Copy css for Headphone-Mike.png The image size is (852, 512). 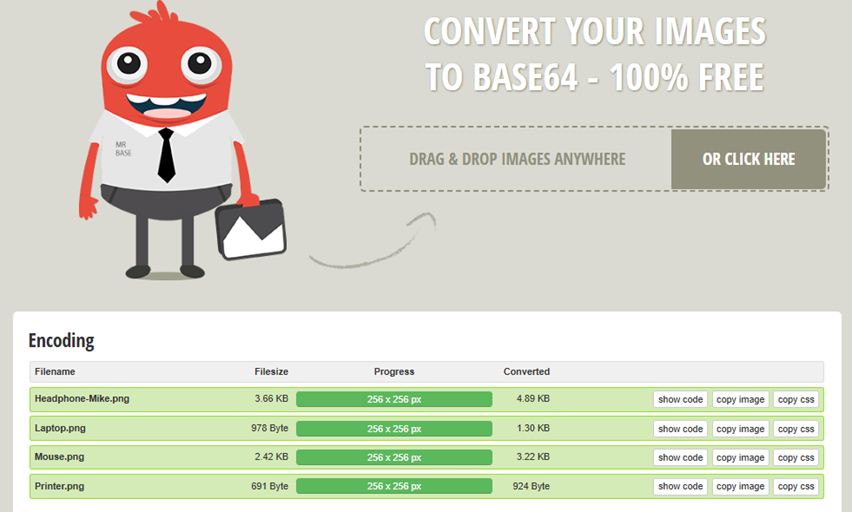click(796, 399)
